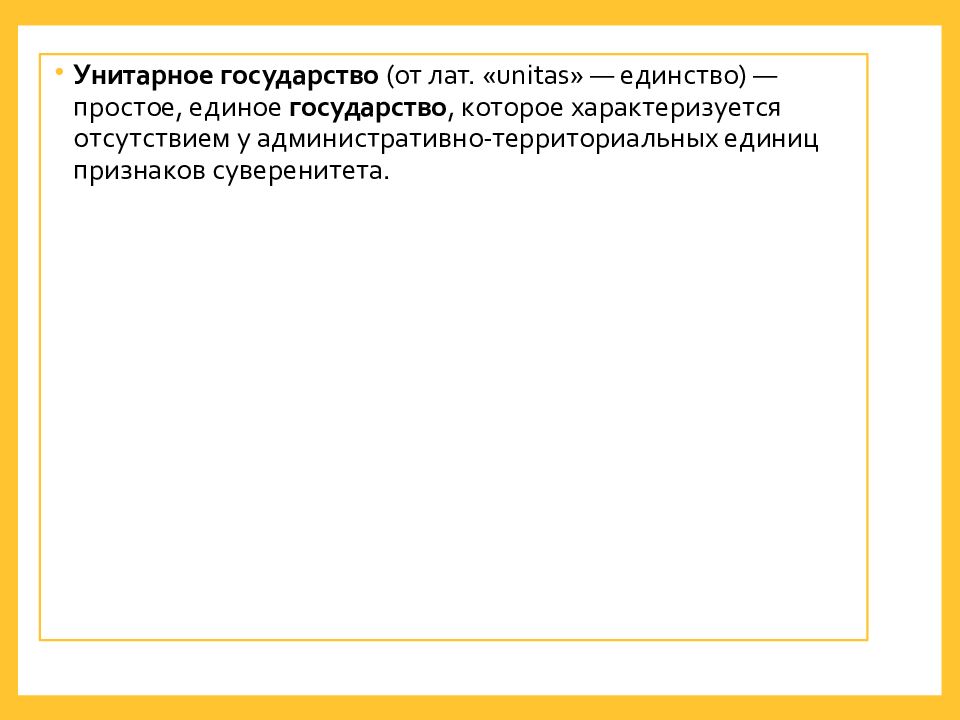Click the word "административно-территориальных"

coord(487,139)
